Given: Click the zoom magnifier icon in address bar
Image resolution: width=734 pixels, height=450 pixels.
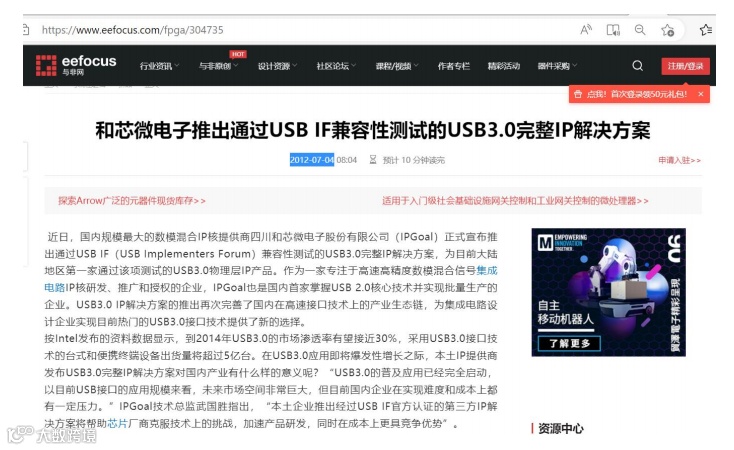Looking at the screenshot, I should [x=640, y=30].
